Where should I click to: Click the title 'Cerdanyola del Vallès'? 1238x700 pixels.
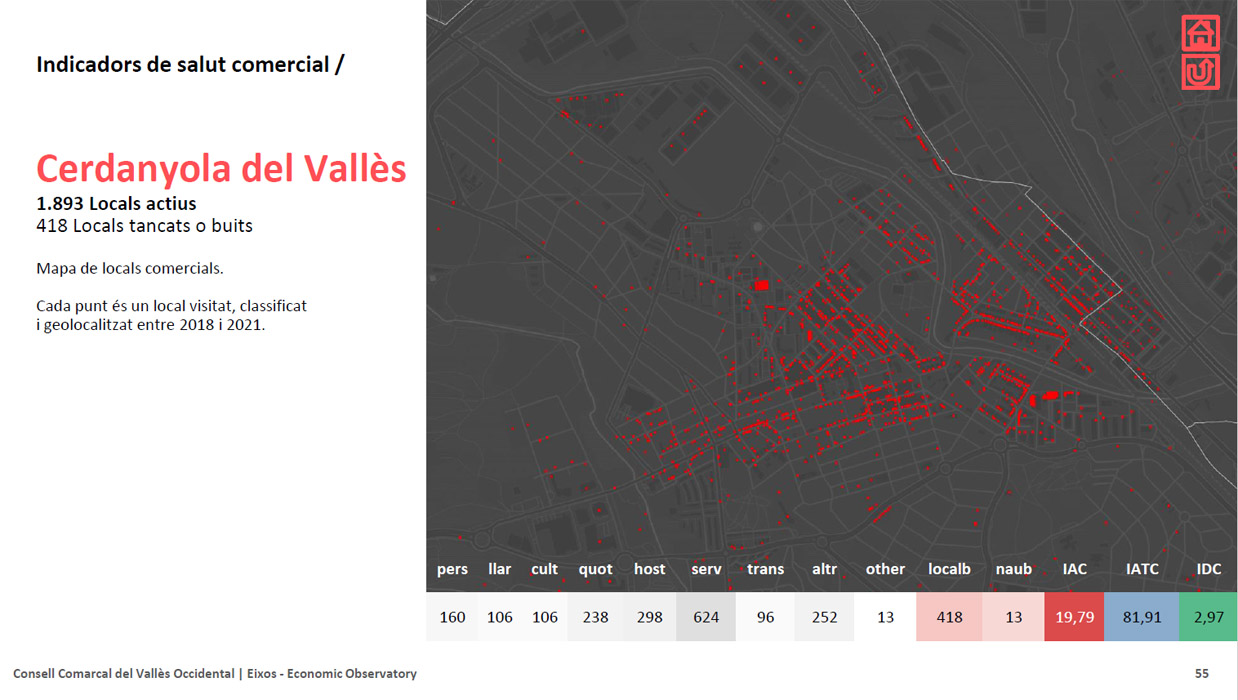[x=221, y=168]
